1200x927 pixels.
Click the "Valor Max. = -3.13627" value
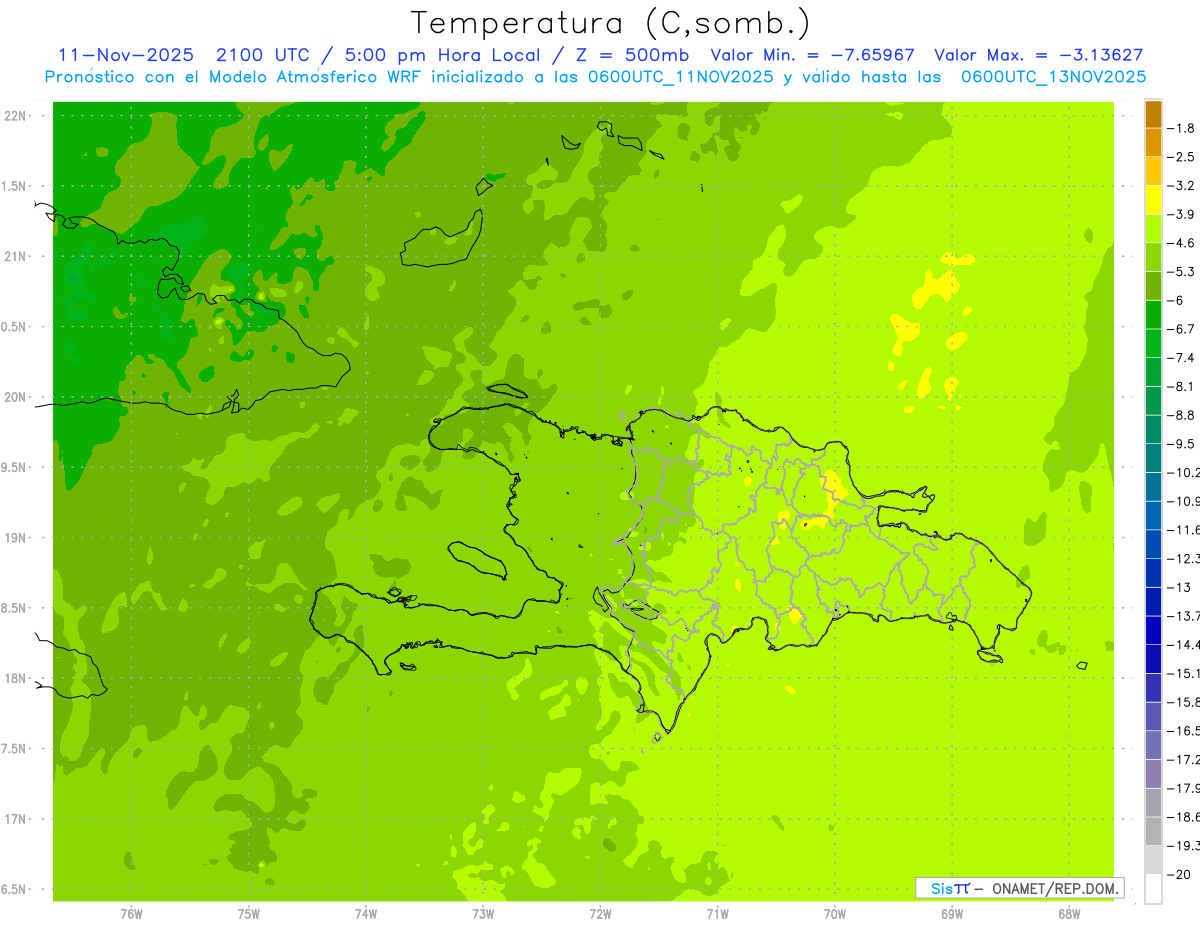(x=1038, y=55)
